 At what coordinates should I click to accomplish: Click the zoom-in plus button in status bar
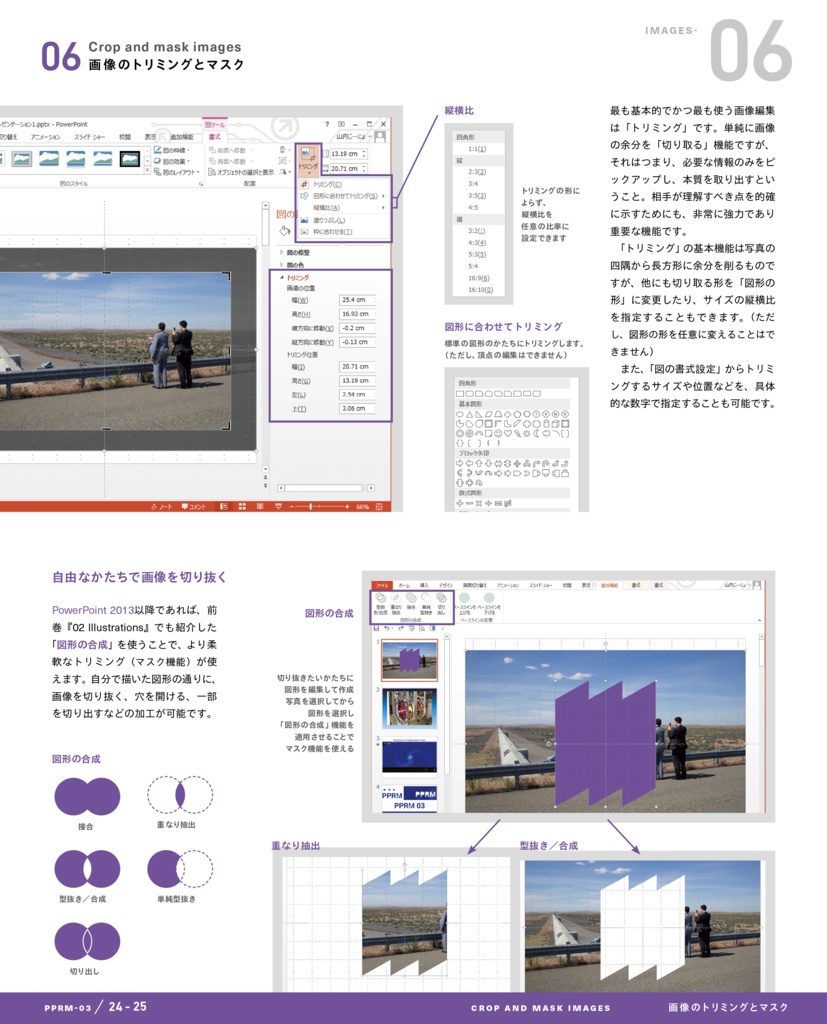pos(347,506)
